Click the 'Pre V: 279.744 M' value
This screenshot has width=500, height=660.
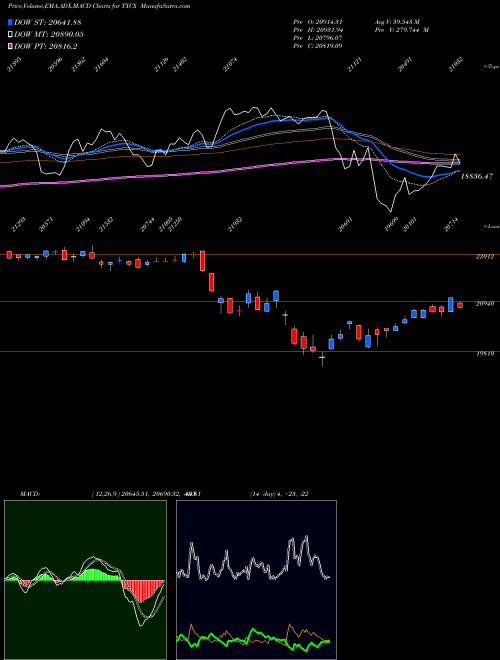pos(402,30)
